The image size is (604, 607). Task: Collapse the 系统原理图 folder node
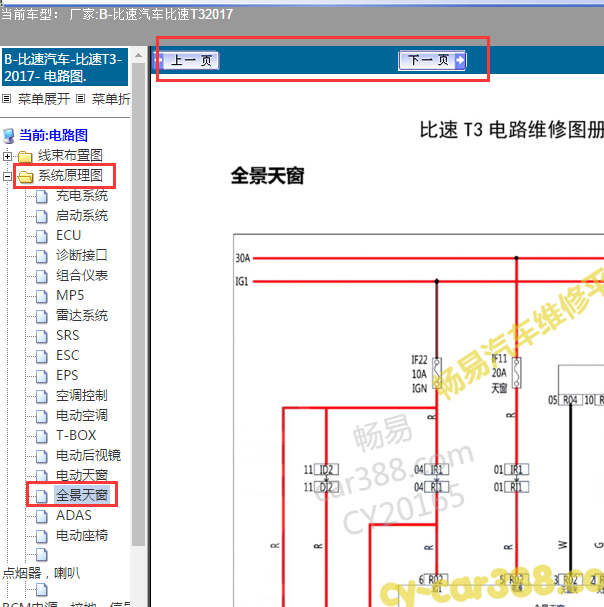(7, 177)
